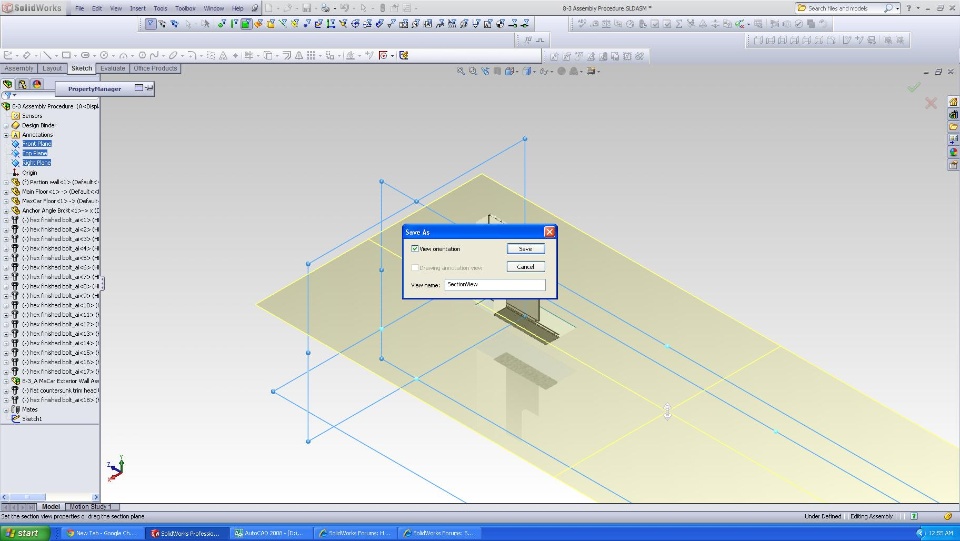Open File Explorer task pane folder icon

click(953, 127)
